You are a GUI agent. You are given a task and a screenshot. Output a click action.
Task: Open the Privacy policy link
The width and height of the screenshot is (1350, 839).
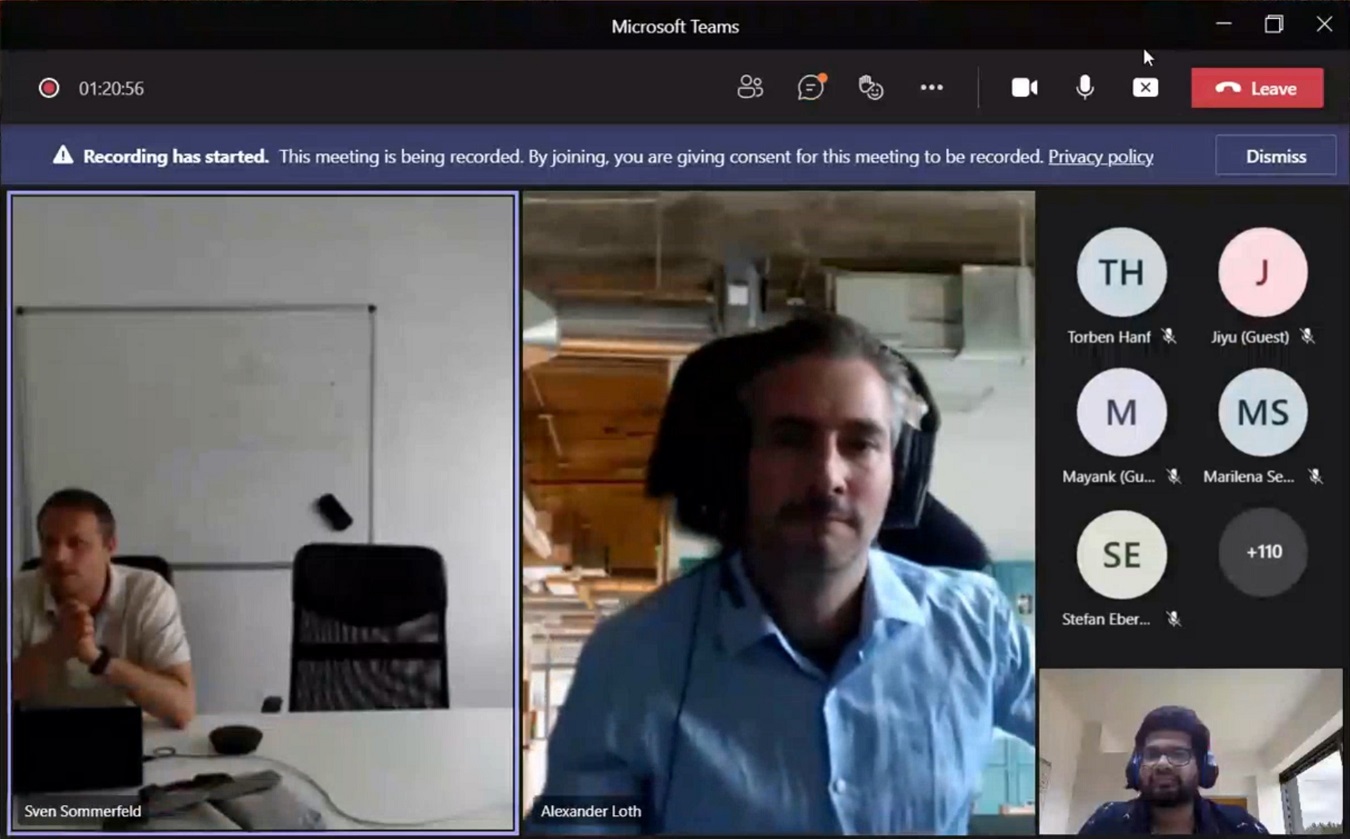tap(1100, 156)
